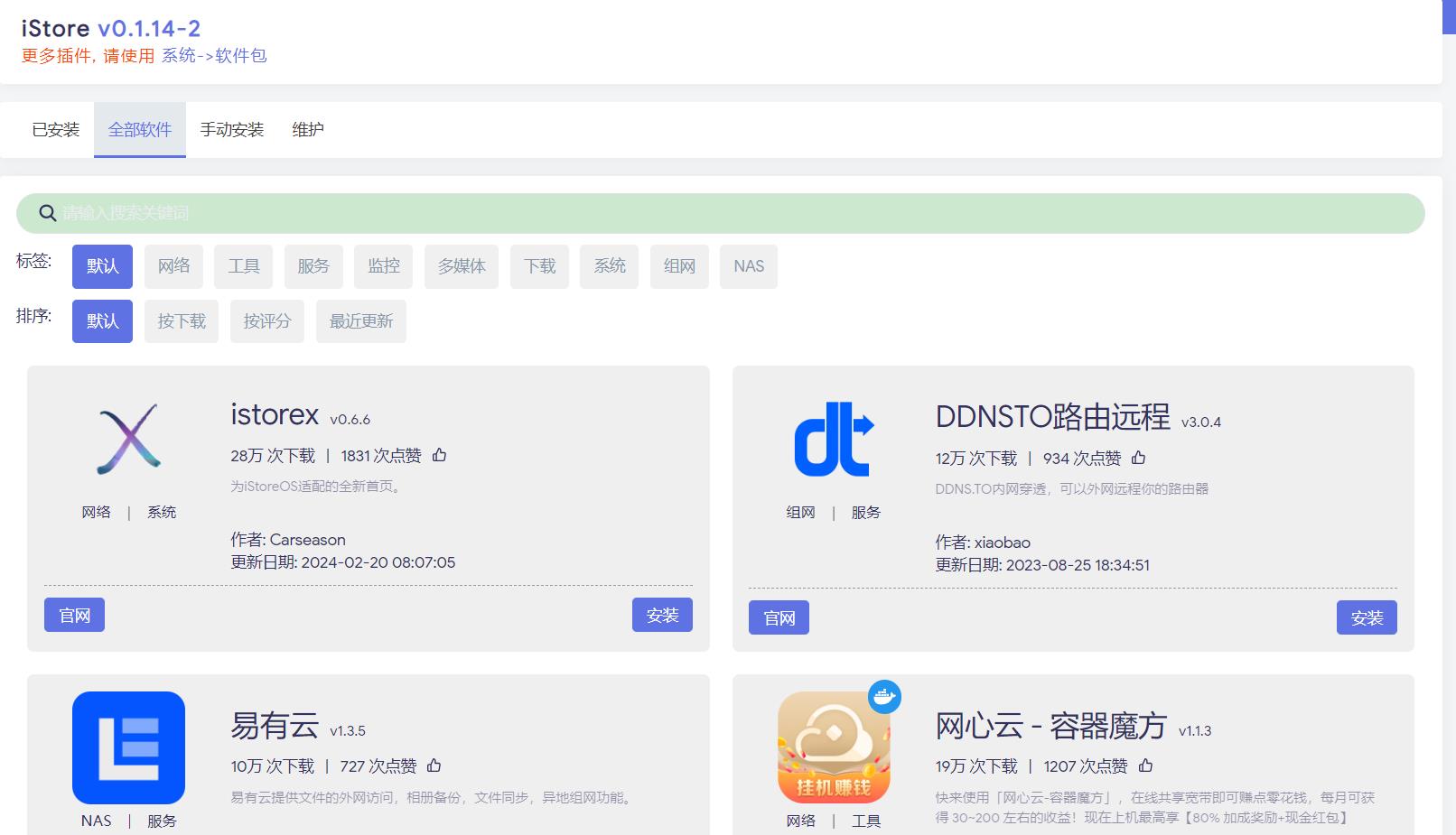1456x835 pixels.
Task: Click the DDNSTO dt logo icon
Action: 834,439
